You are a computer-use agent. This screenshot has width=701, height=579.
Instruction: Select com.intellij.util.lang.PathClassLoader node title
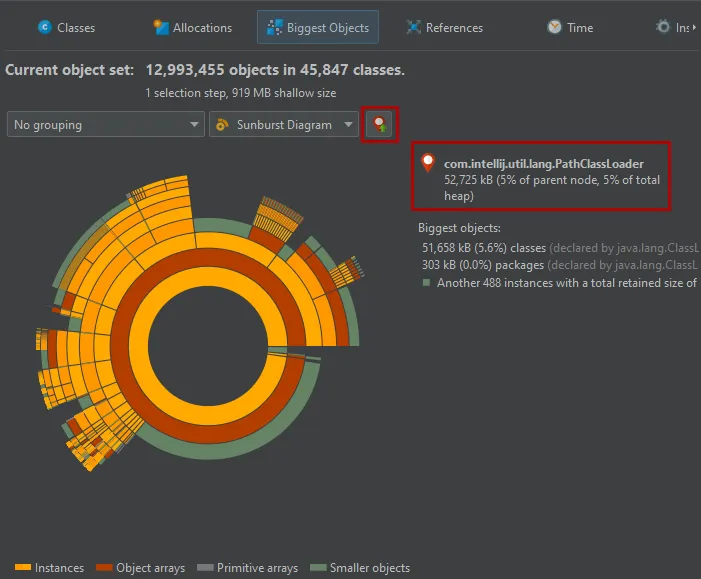[544, 164]
